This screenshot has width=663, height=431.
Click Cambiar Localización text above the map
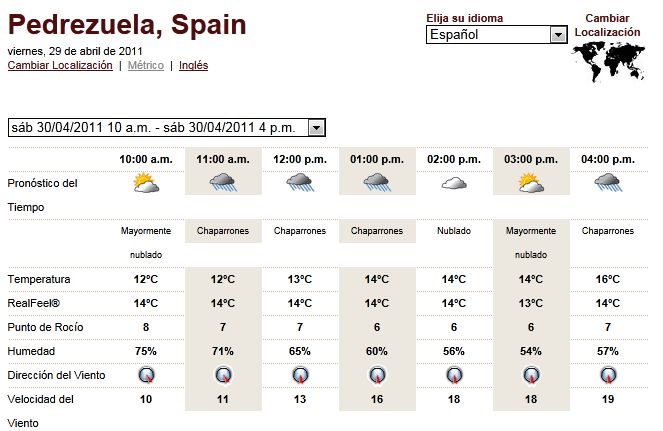[x=607, y=25]
